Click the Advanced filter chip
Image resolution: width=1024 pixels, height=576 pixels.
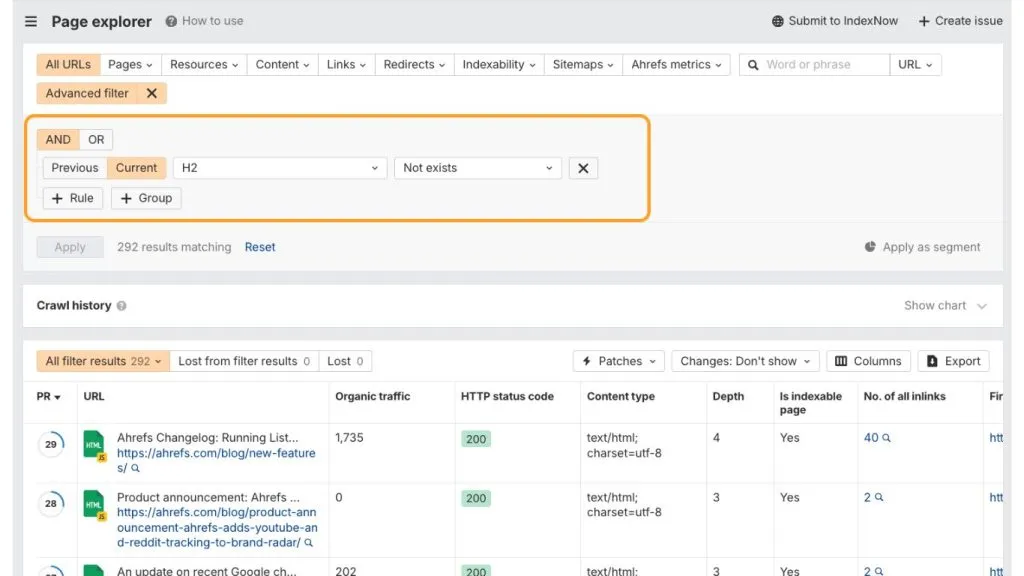(87, 93)
